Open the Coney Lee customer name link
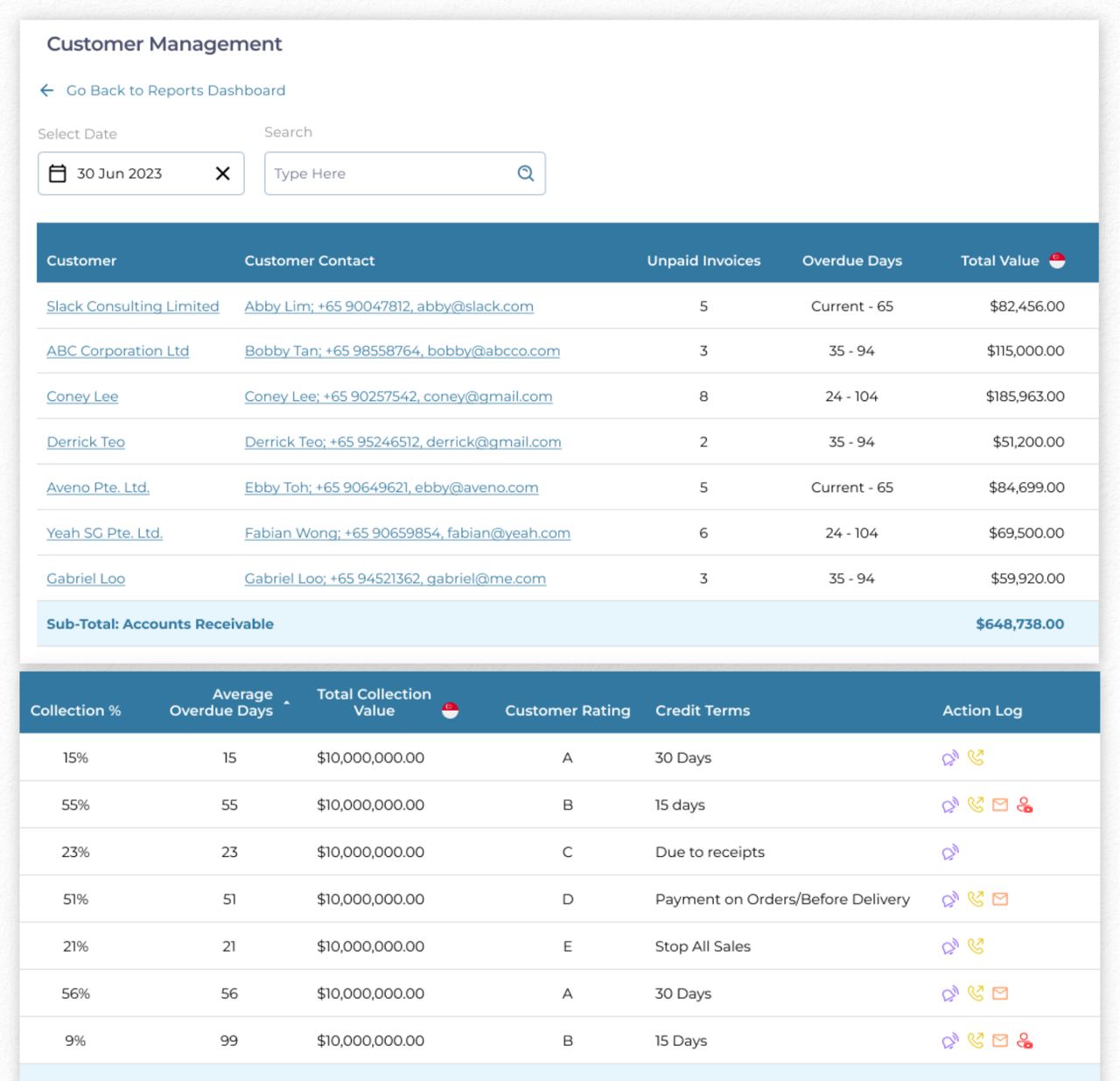The height and width of the screenshot is (1081, 1120). (82, 397)
